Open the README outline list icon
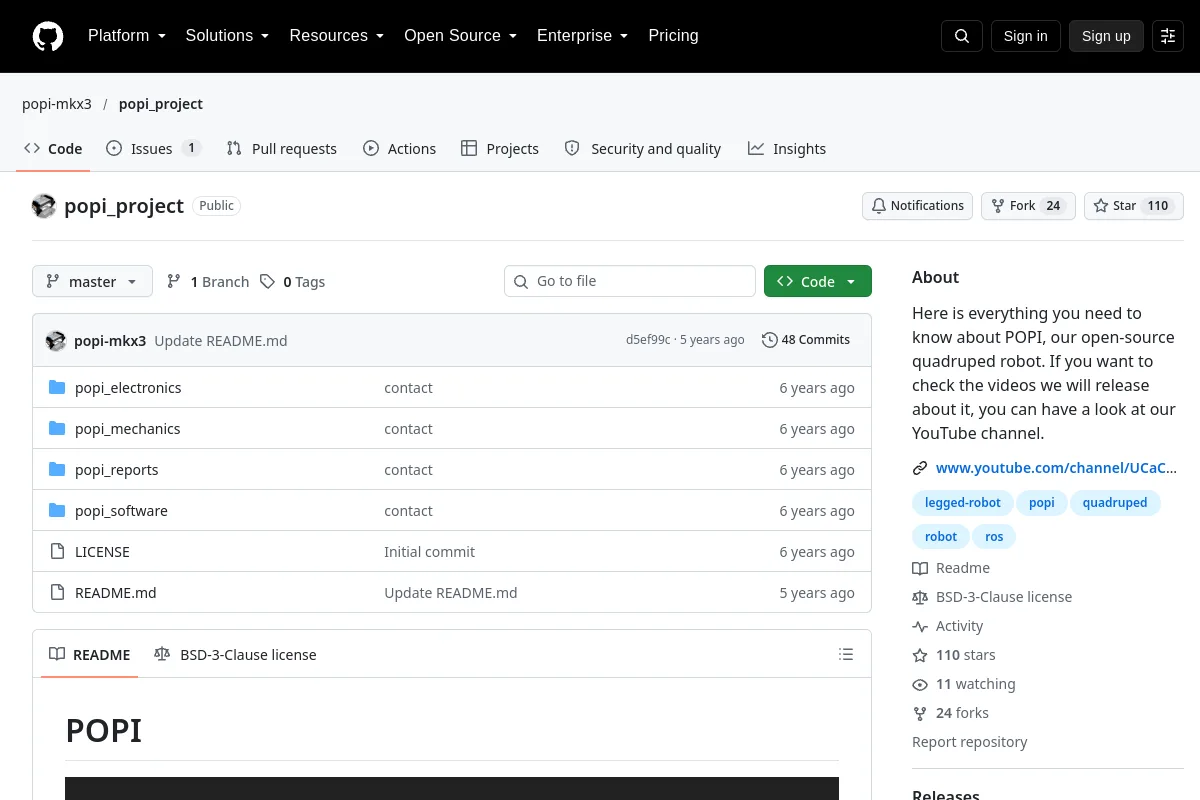Screen dimensions: 1200x800 [x=846, y=655]
